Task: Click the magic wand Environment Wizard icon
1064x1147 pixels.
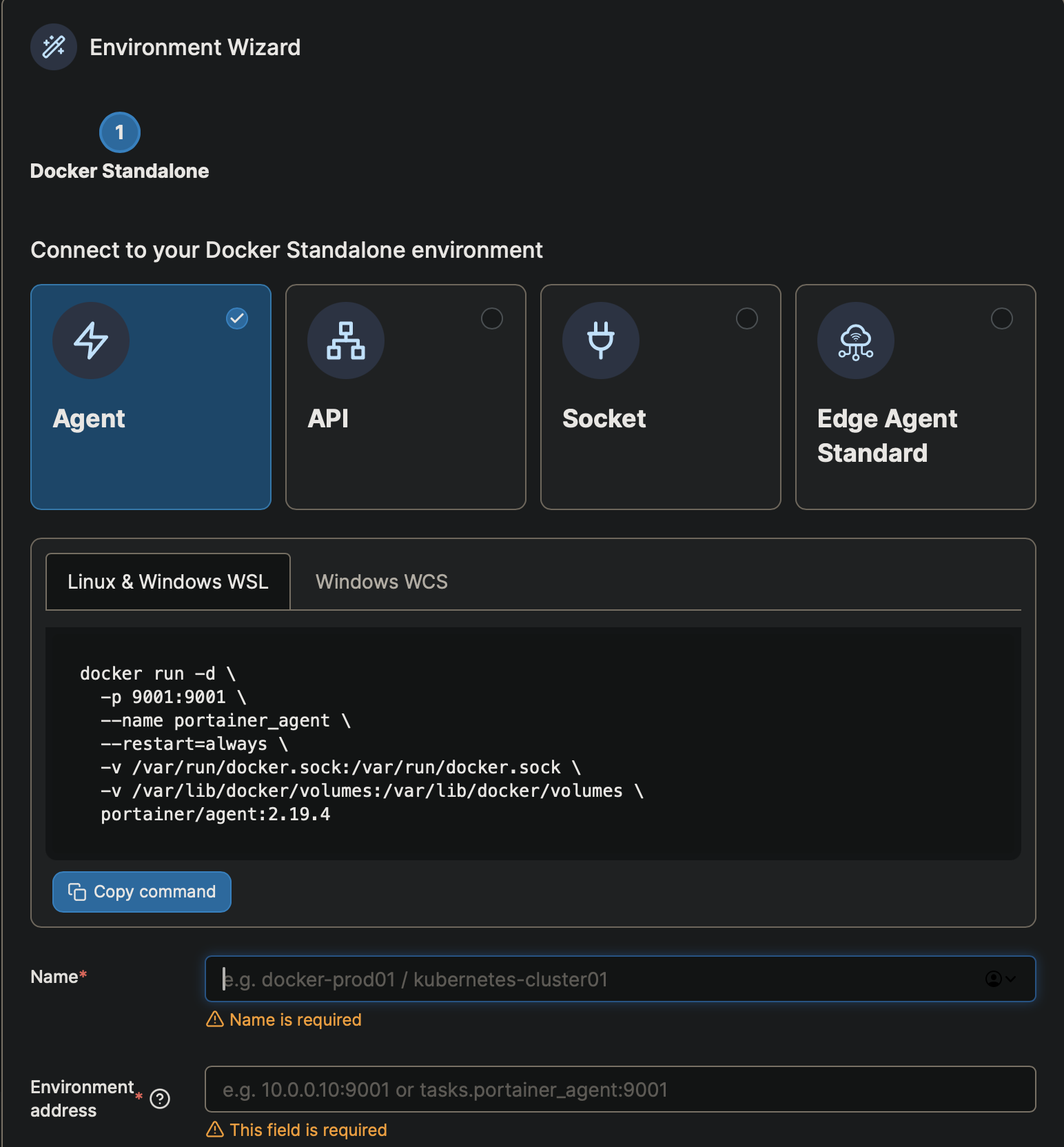Action: coord(54,47)
